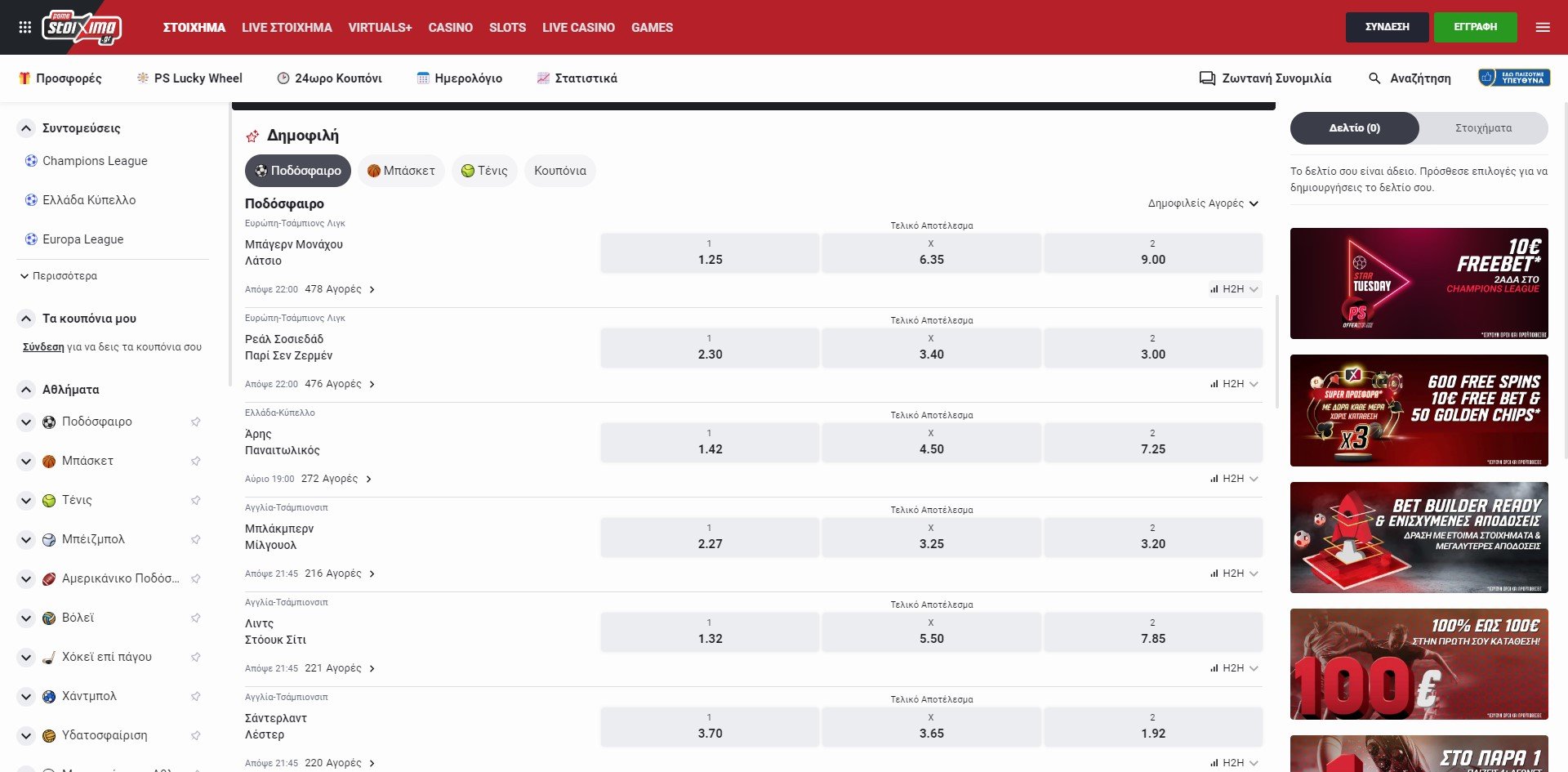Click the Σύνδεση link under coupons
Viewport: 1568px width, 772px height.
coord(43,347)
